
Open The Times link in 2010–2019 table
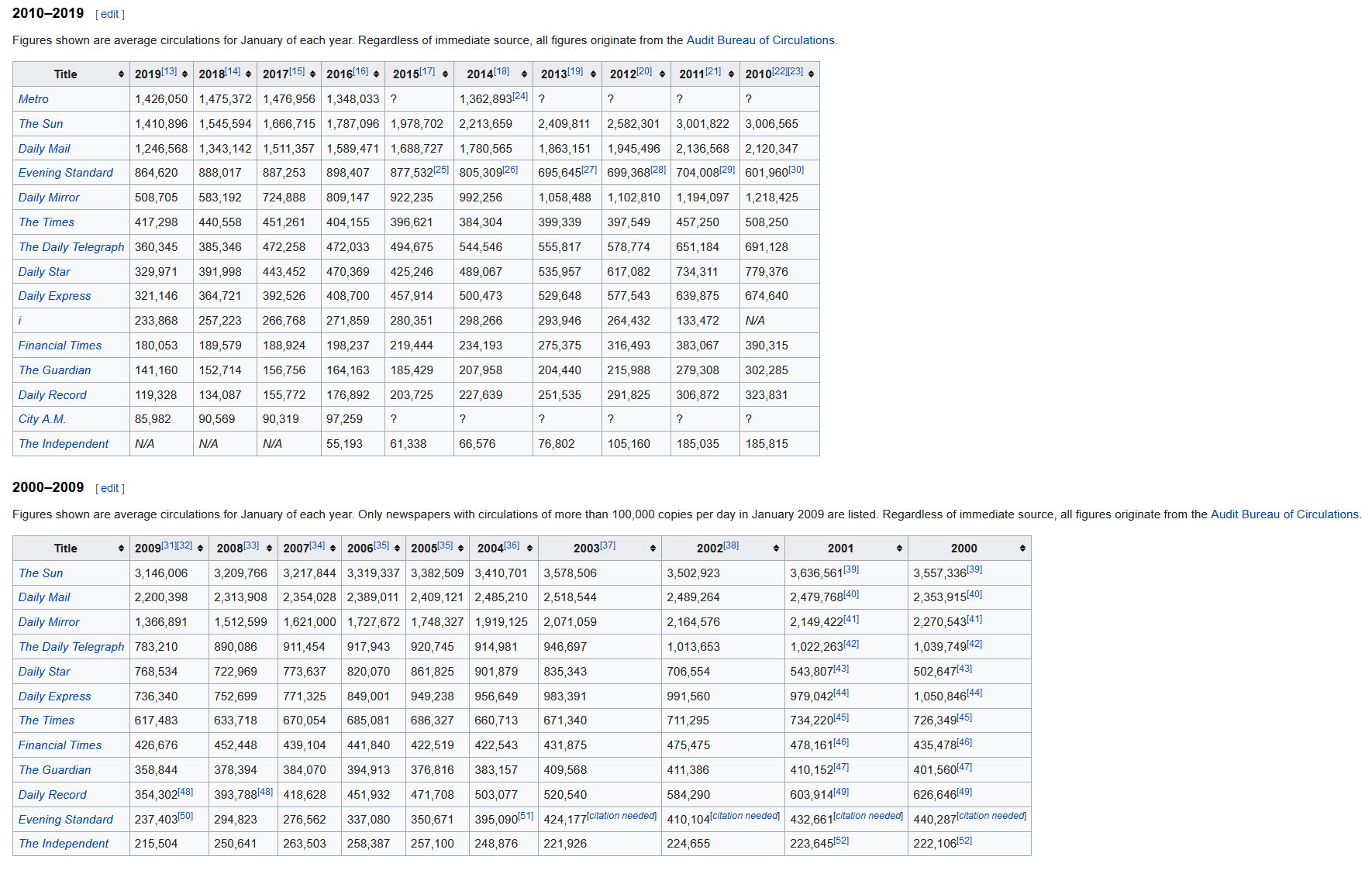pos(47,222)
